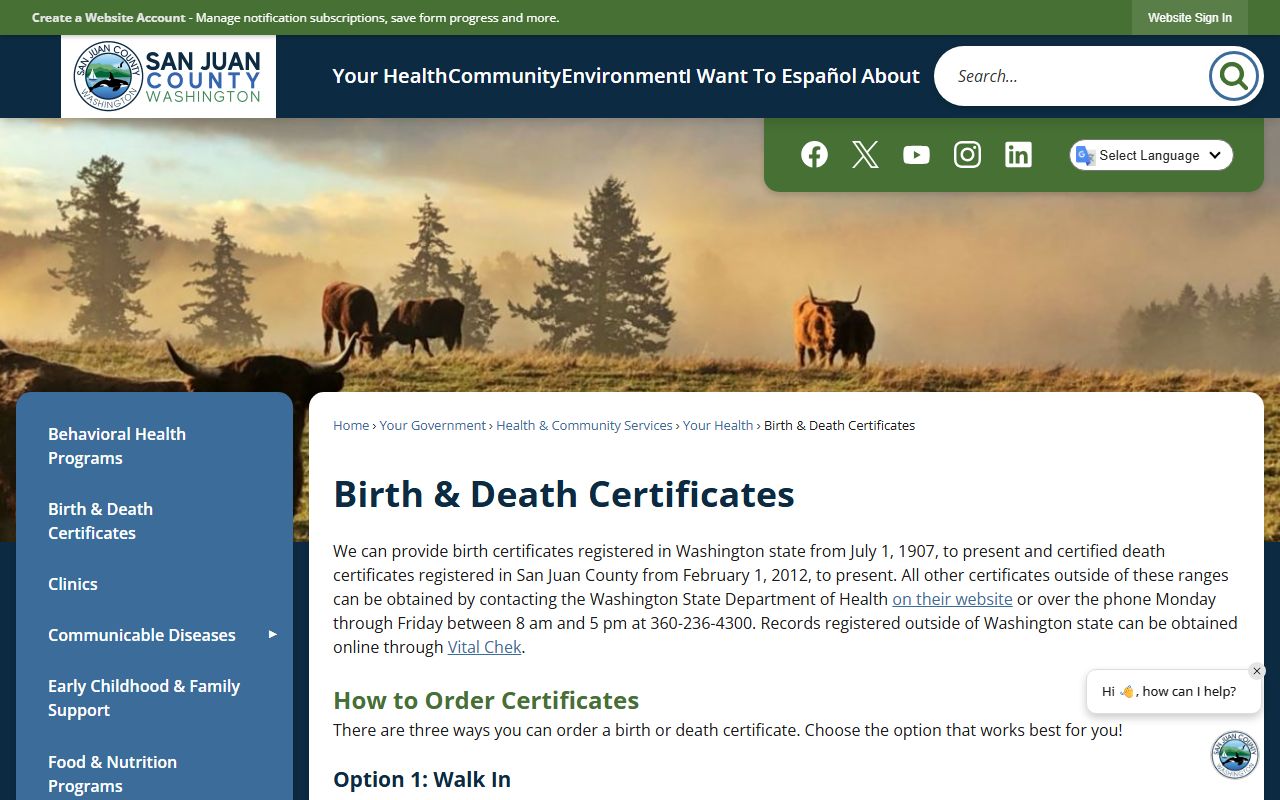Open the Español menu item

pyautogui.click(x=819, y=76)
